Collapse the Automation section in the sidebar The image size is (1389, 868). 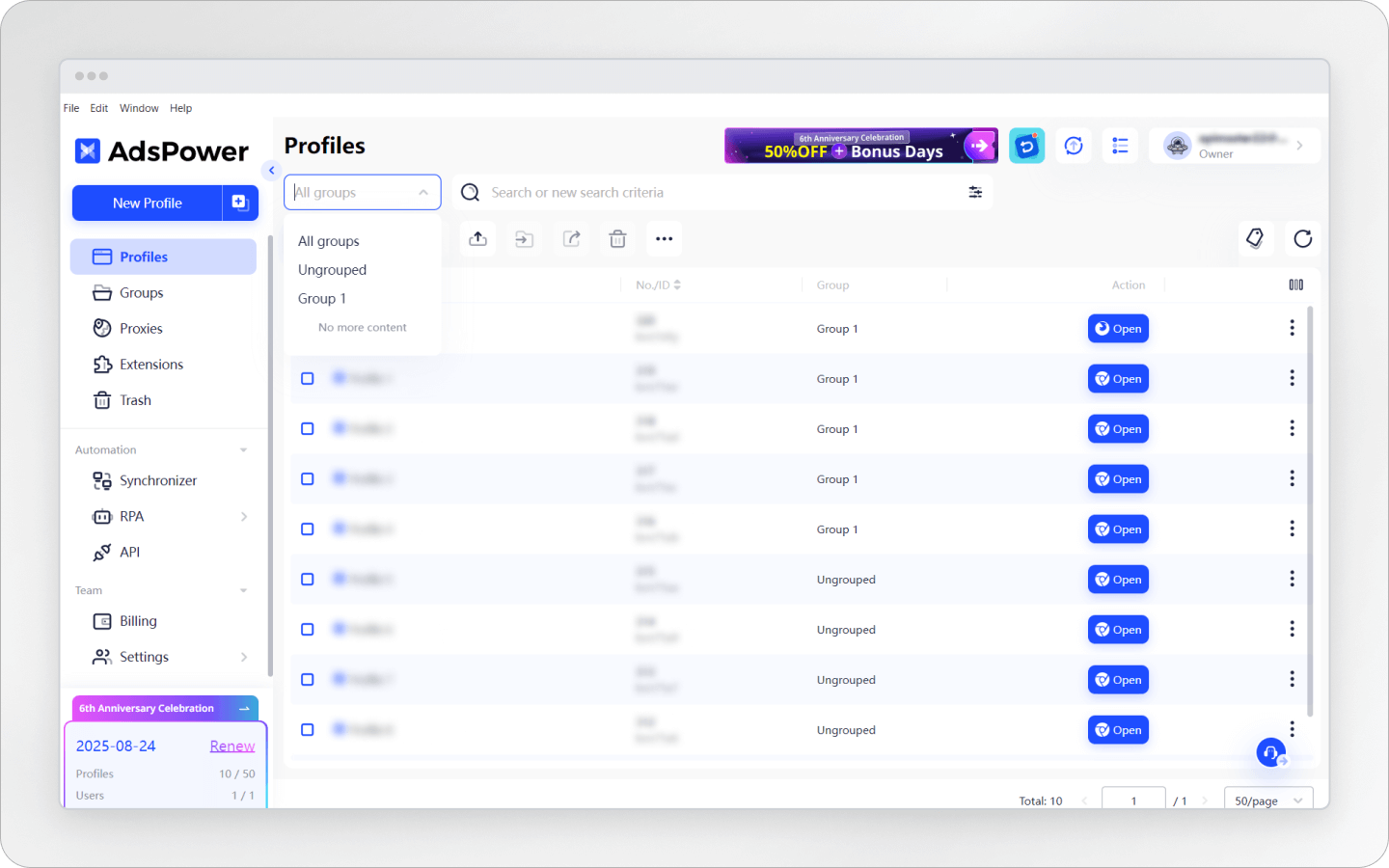point(242,448)
